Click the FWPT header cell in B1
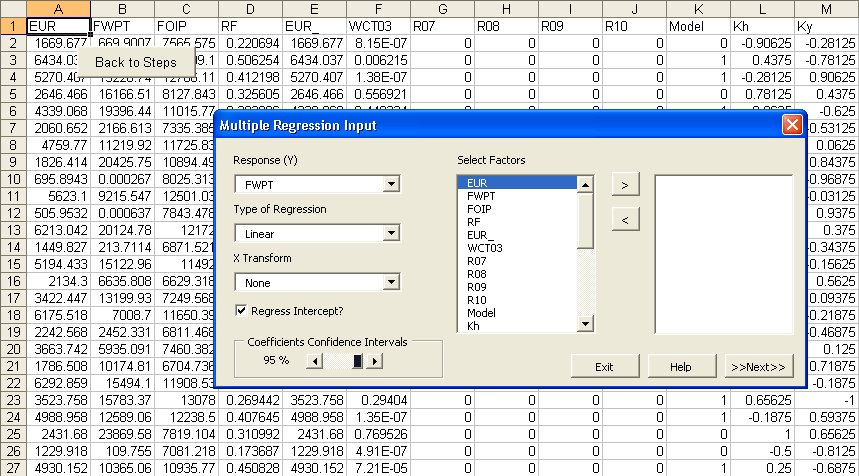The width and height of the screenshot is (859, 476). tap(122, 26)
